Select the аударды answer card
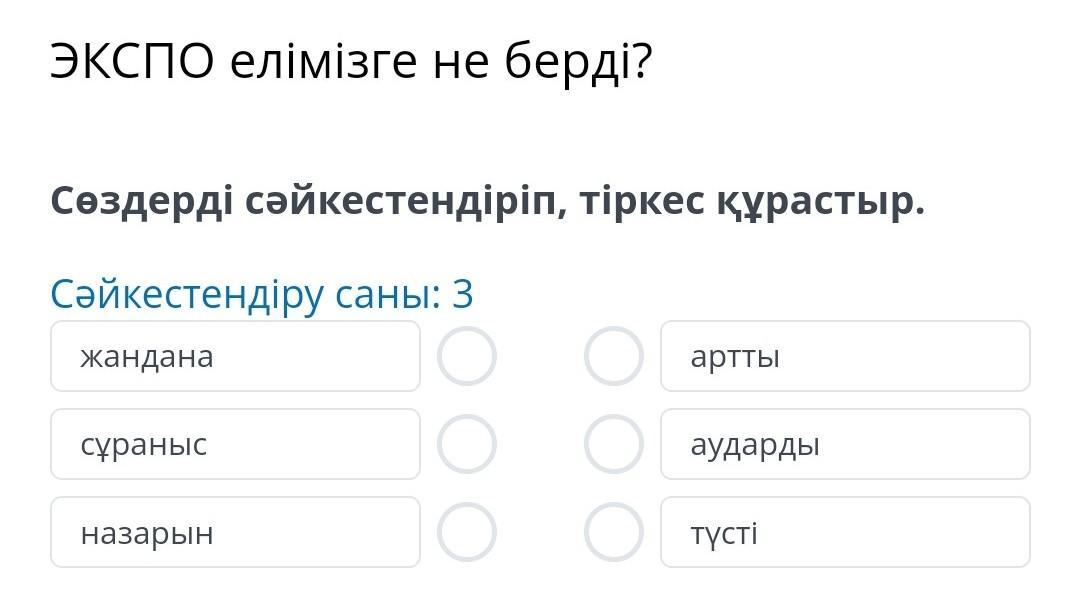1071x613 pixels. tap(845, 445)
